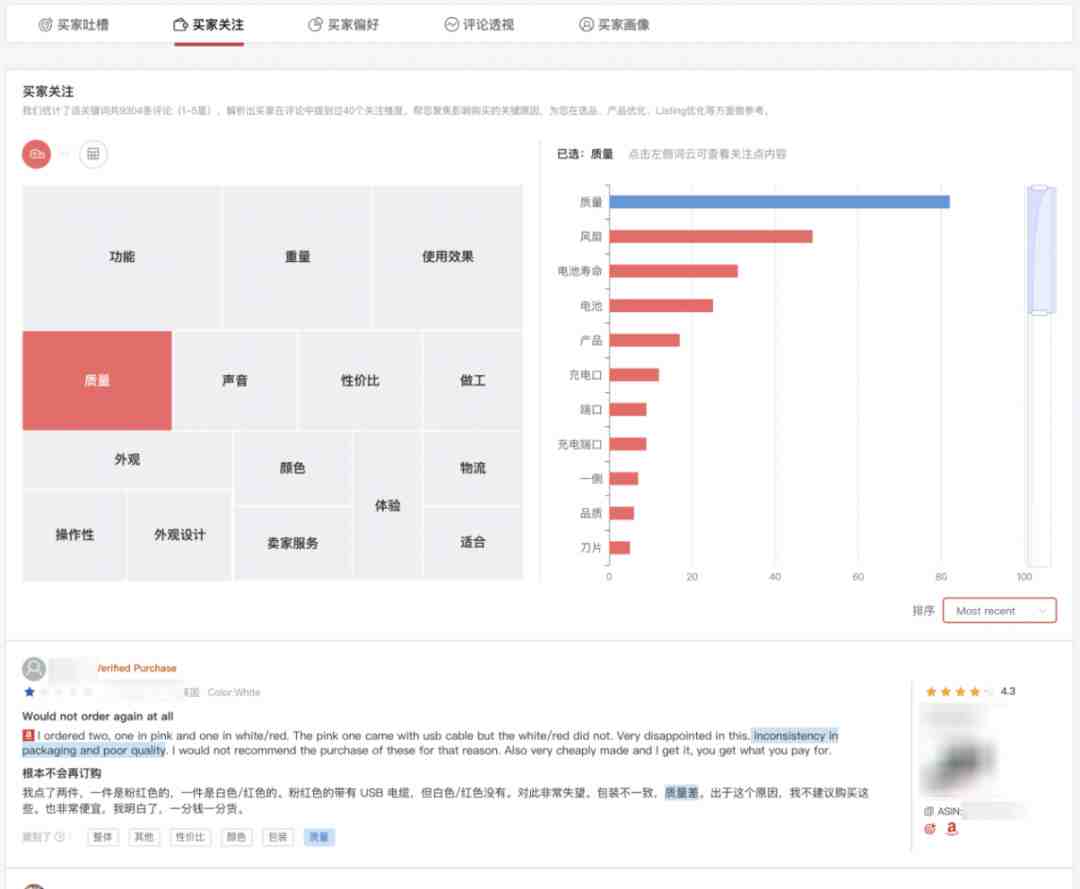Image resolution: width=1080 pixels, height=889 pixels.
Task: Select the red treemap view icon
Action: click(37, 154)
